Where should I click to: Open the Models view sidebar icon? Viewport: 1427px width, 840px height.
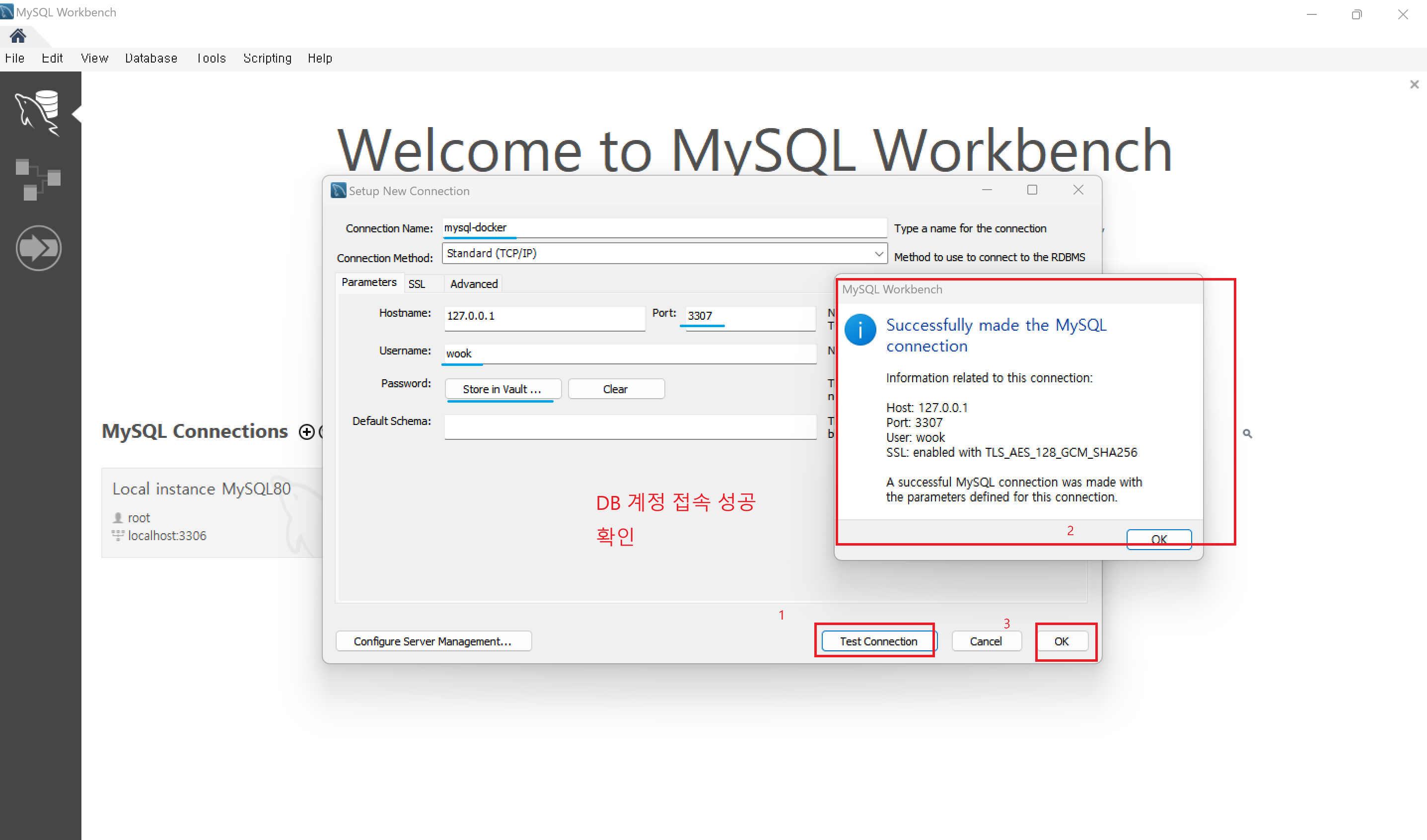click(x=38, y=179)
